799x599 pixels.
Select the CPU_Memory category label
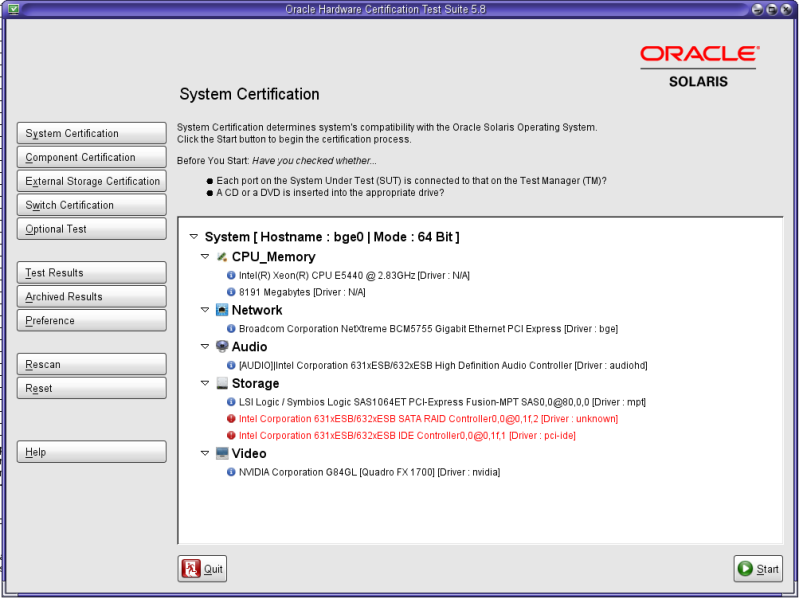pos(274,257)
